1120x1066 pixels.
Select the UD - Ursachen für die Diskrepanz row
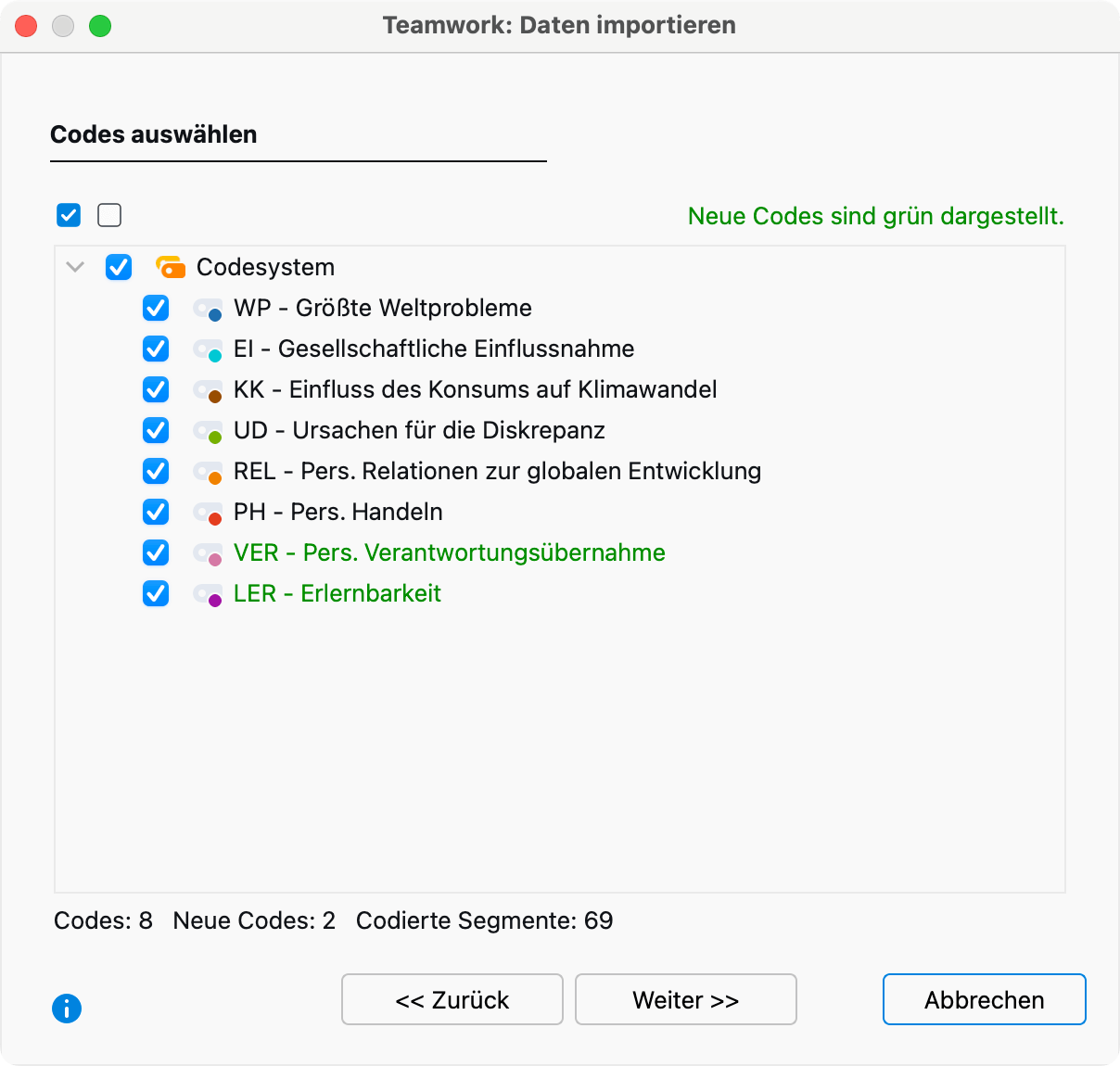pos(419,430)
